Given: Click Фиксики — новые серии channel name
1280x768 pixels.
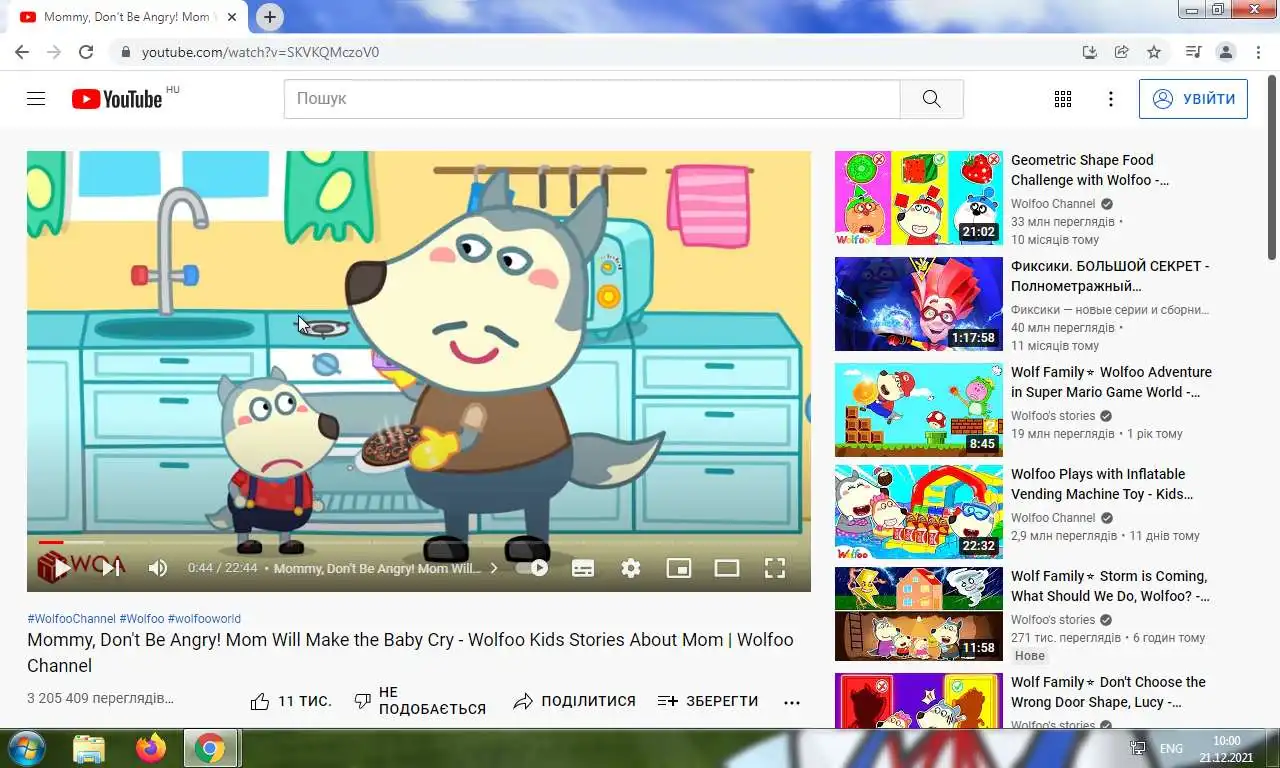Looking at the screenshot, I should (x=1110, y=310).
